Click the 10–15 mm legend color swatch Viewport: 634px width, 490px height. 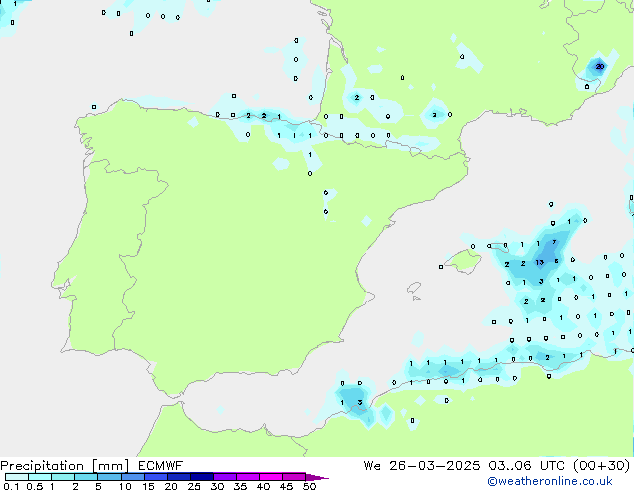coord(132,477)
